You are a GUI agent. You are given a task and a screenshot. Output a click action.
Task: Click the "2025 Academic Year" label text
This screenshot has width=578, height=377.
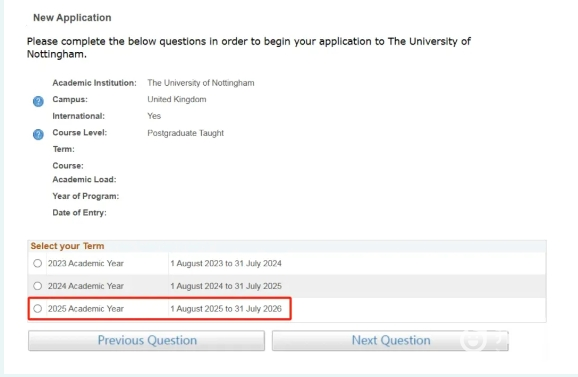[x=86, y=308]
